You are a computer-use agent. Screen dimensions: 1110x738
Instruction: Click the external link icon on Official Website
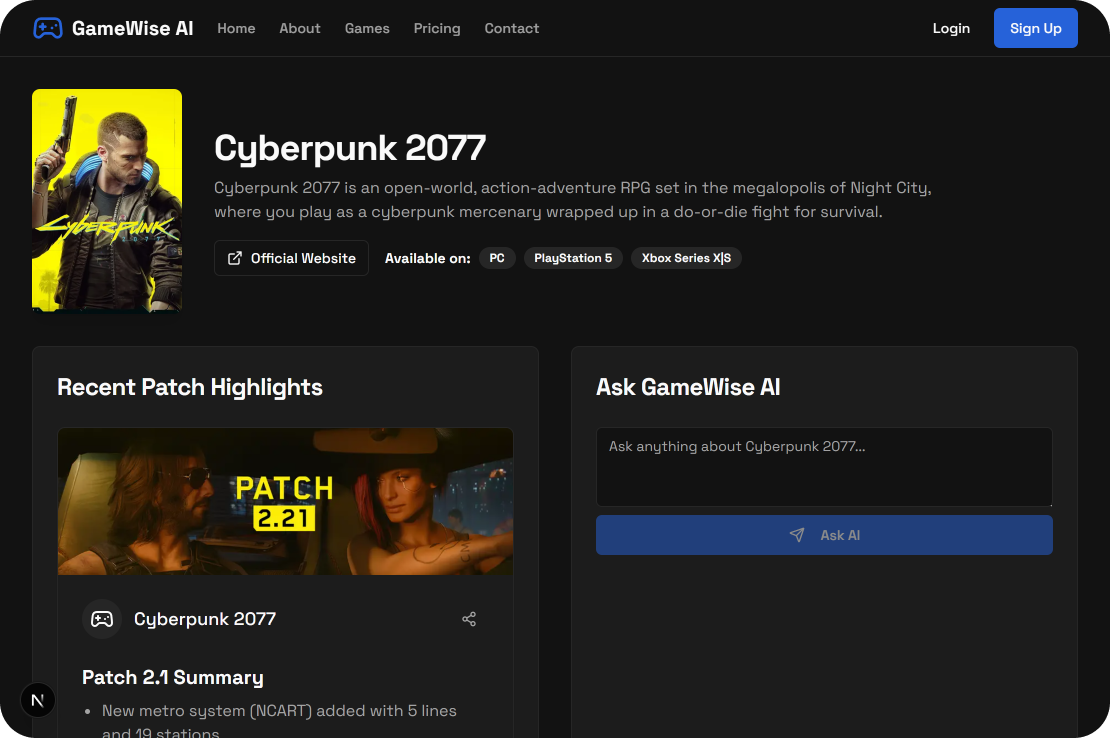235,258
